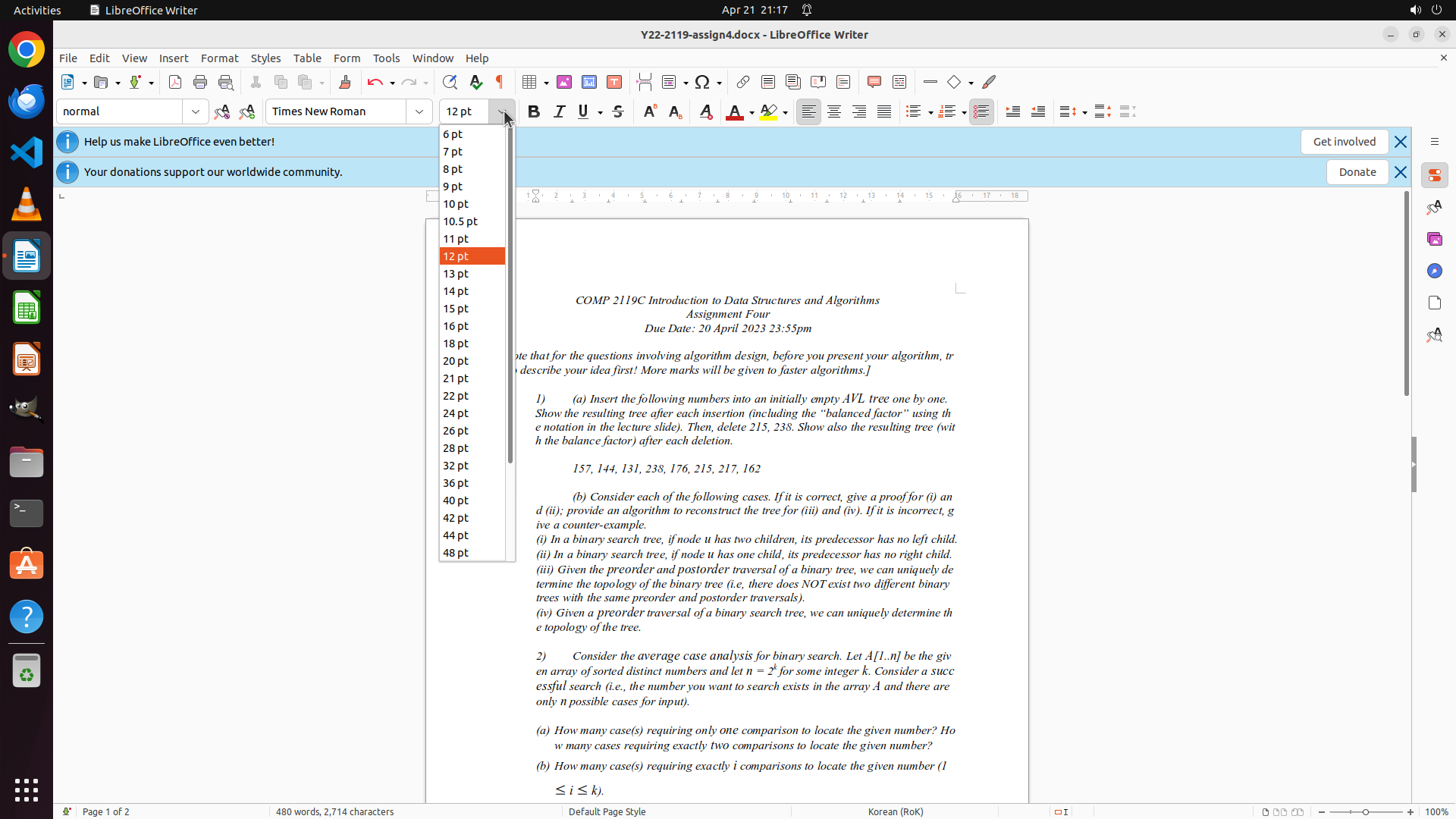Click the Clone Formatting paintbrush icon
Screen dimensions: 1456x819
[345, 82]
